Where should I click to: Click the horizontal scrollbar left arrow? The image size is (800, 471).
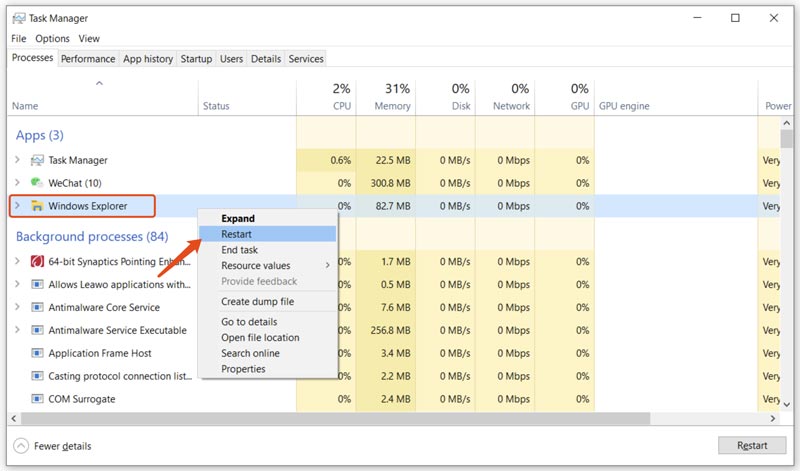14,418
